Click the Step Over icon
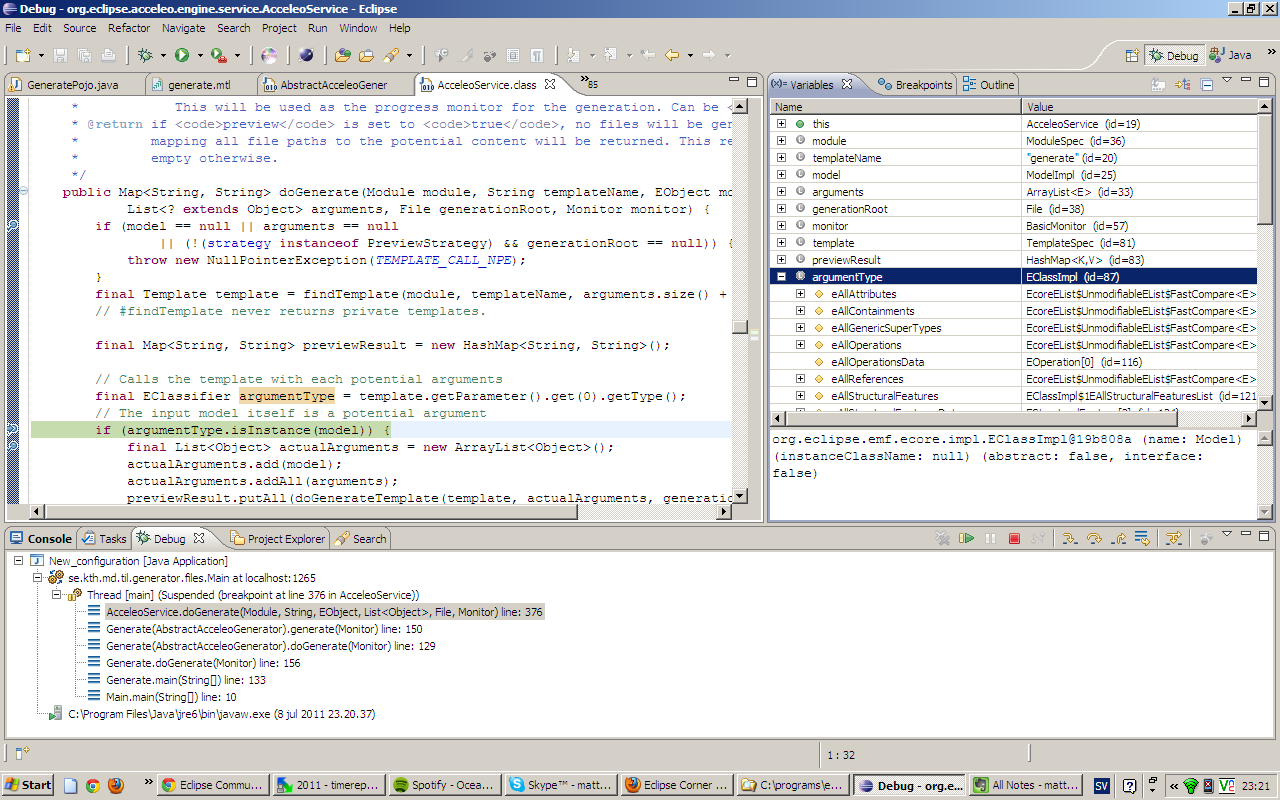1280x800 pixels. (x=1094, y=538)
